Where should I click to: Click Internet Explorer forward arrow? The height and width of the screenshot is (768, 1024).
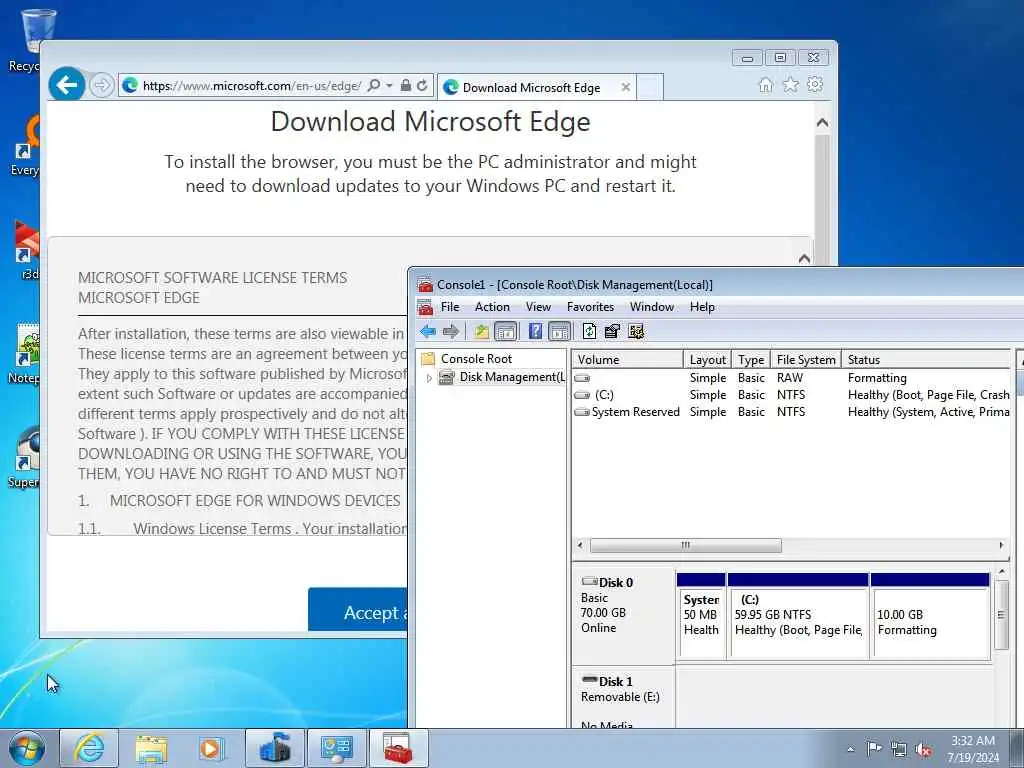click(x=101, y=86)
